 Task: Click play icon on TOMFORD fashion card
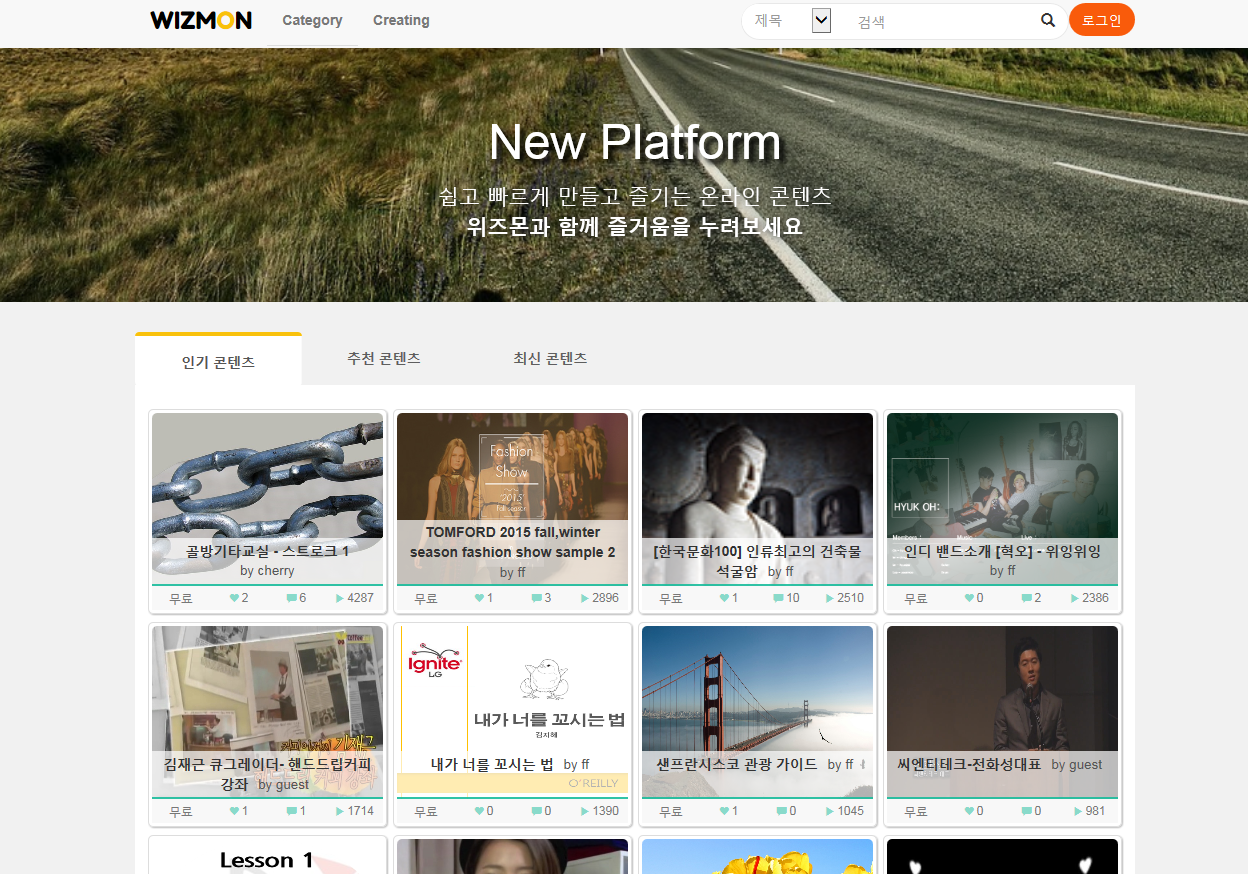coord(586,598)
